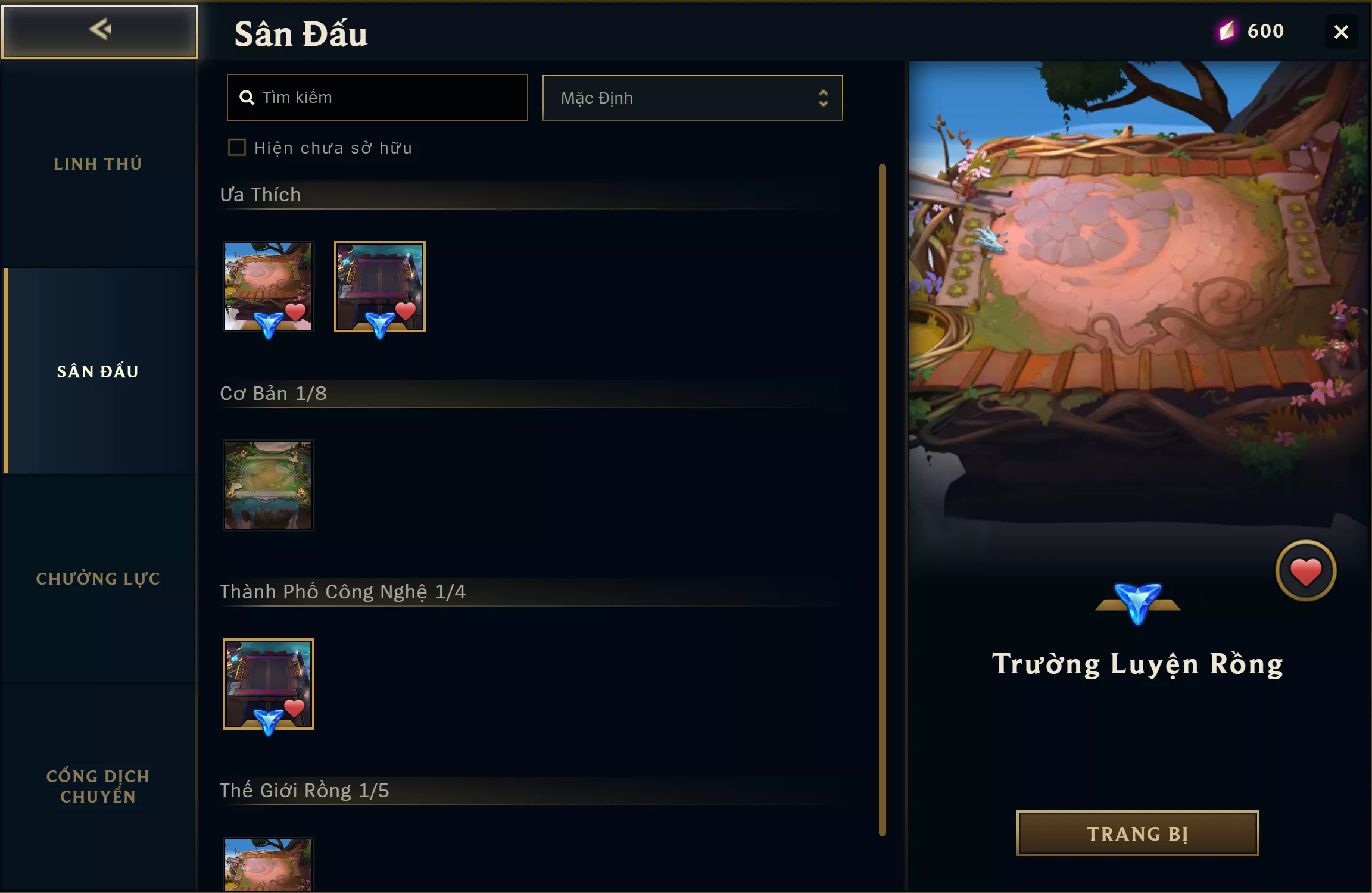Viewport: 1372px width, 893px height.
Task: Select the Cơ Bản green arena thumbnail
Action: 269,485
